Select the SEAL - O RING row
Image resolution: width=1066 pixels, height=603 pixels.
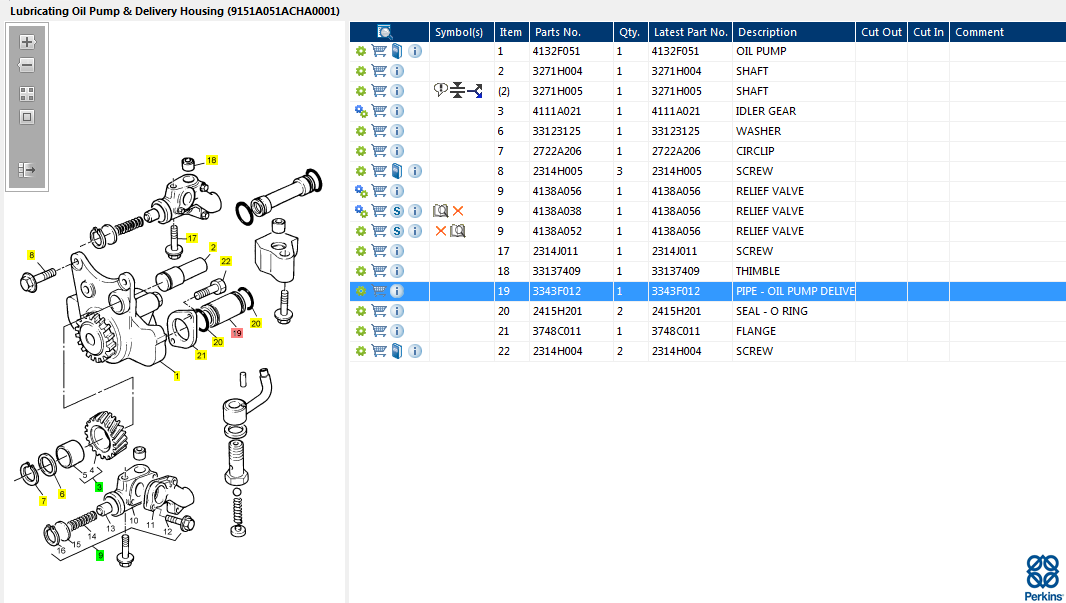point(708,311)
